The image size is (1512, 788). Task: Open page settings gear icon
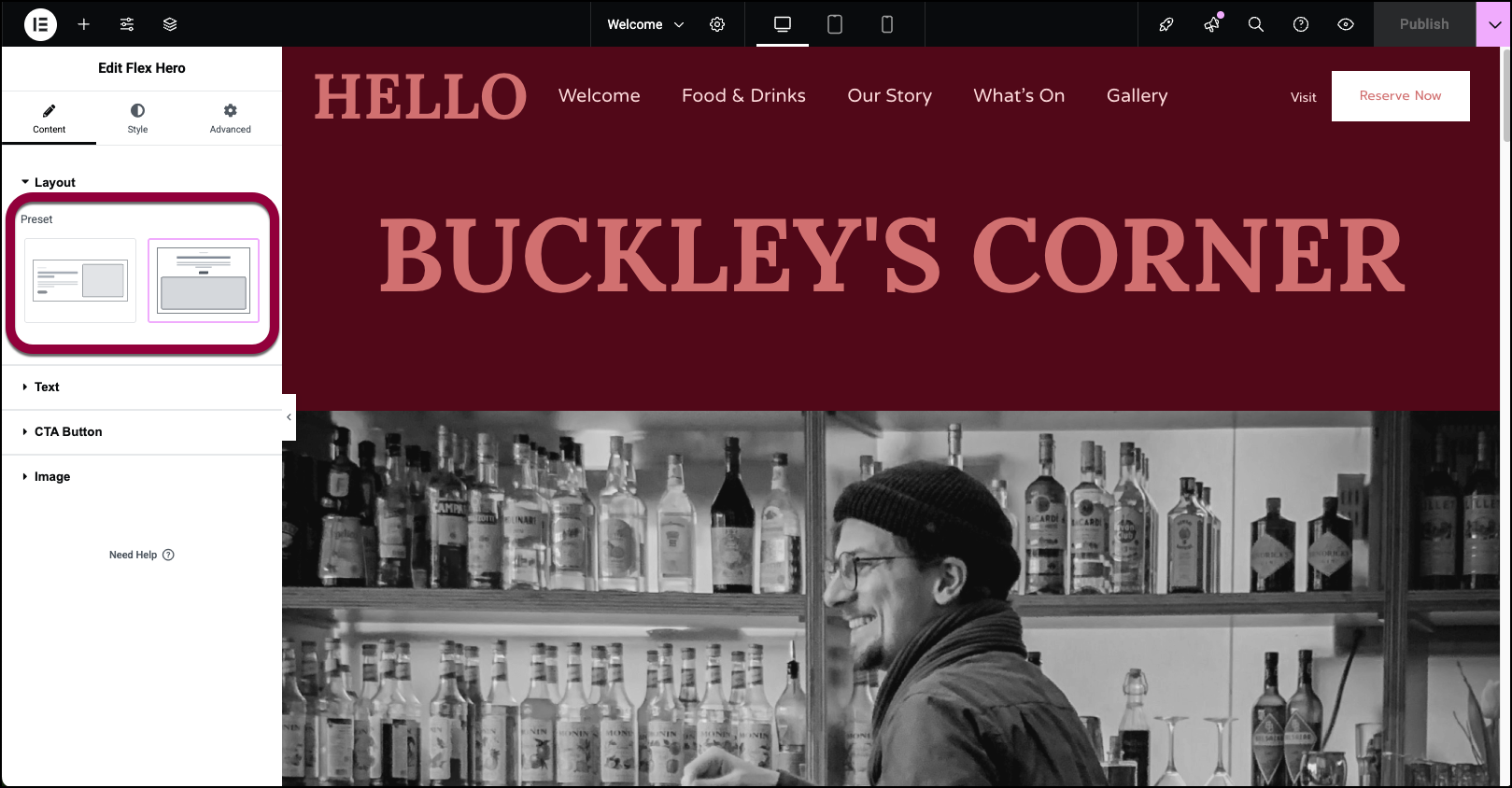[717, 24]
